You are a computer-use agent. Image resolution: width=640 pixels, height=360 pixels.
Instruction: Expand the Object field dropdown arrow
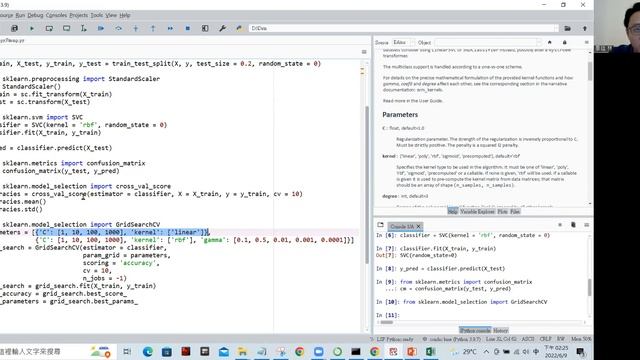[x=539, y=42]
